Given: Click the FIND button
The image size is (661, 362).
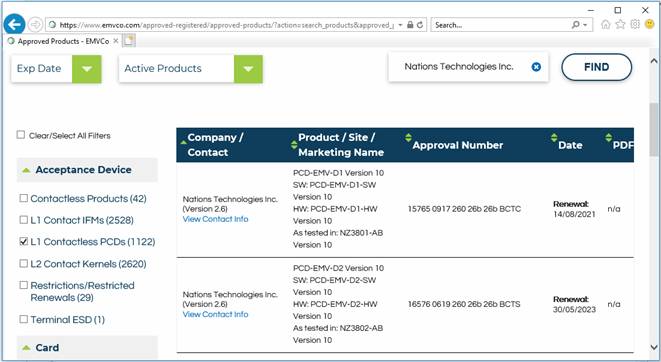Looking at the screenshot, I should 597,67.
